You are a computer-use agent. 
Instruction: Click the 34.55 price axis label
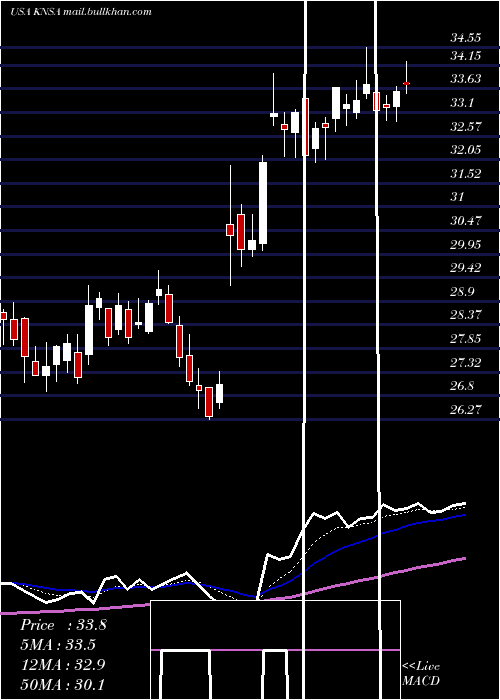465,38
